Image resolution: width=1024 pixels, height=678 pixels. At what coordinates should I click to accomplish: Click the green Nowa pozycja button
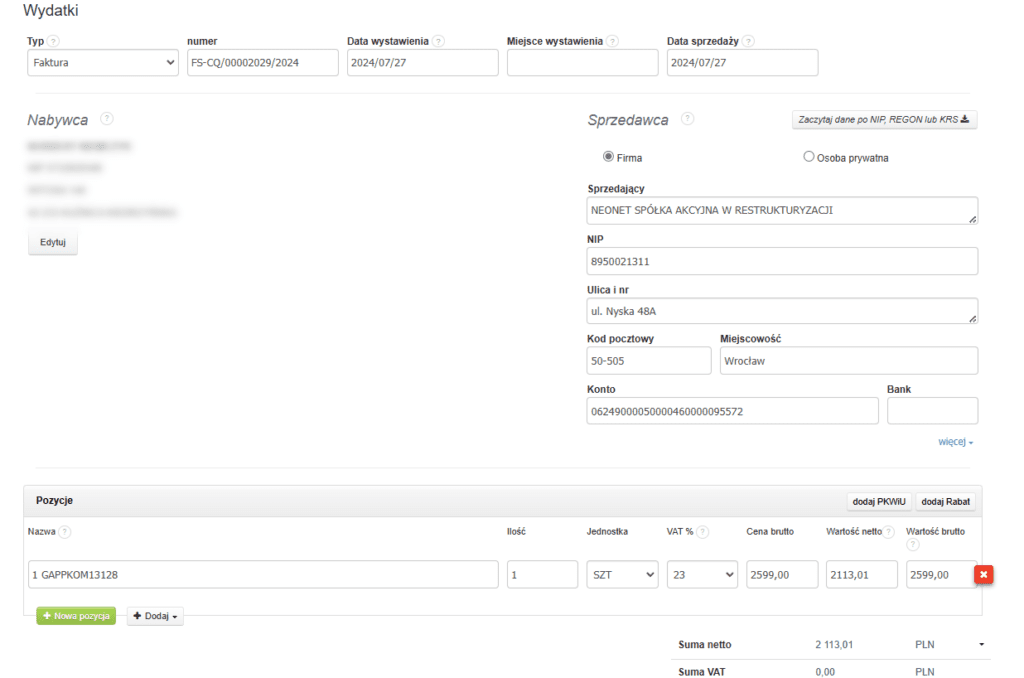tap(76, 616)
